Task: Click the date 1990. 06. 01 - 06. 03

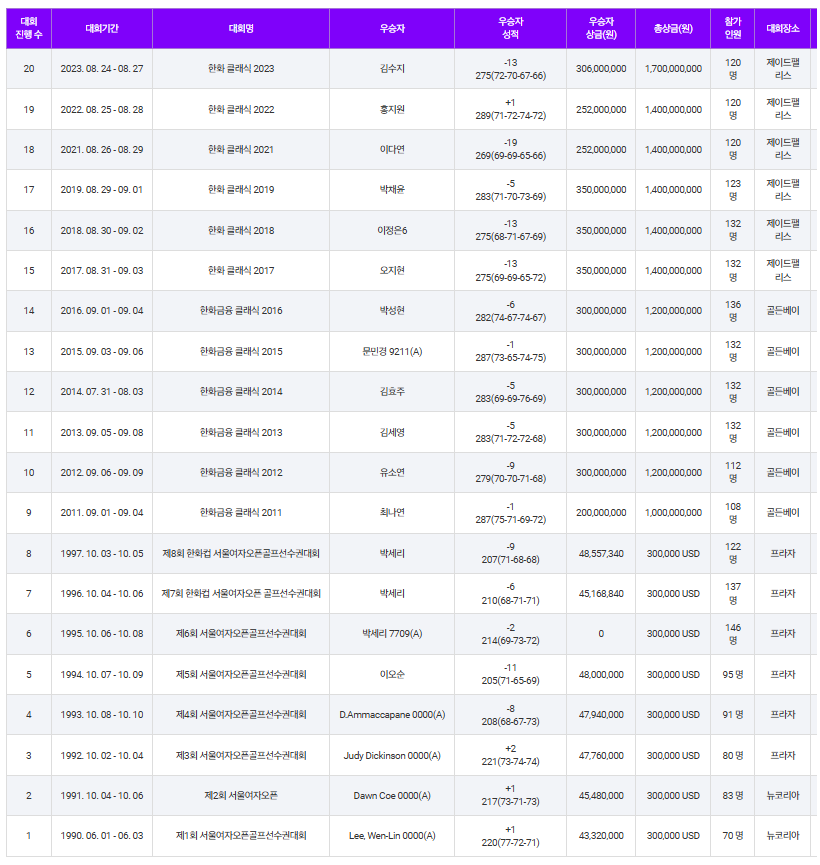Action: pos(102,836)
